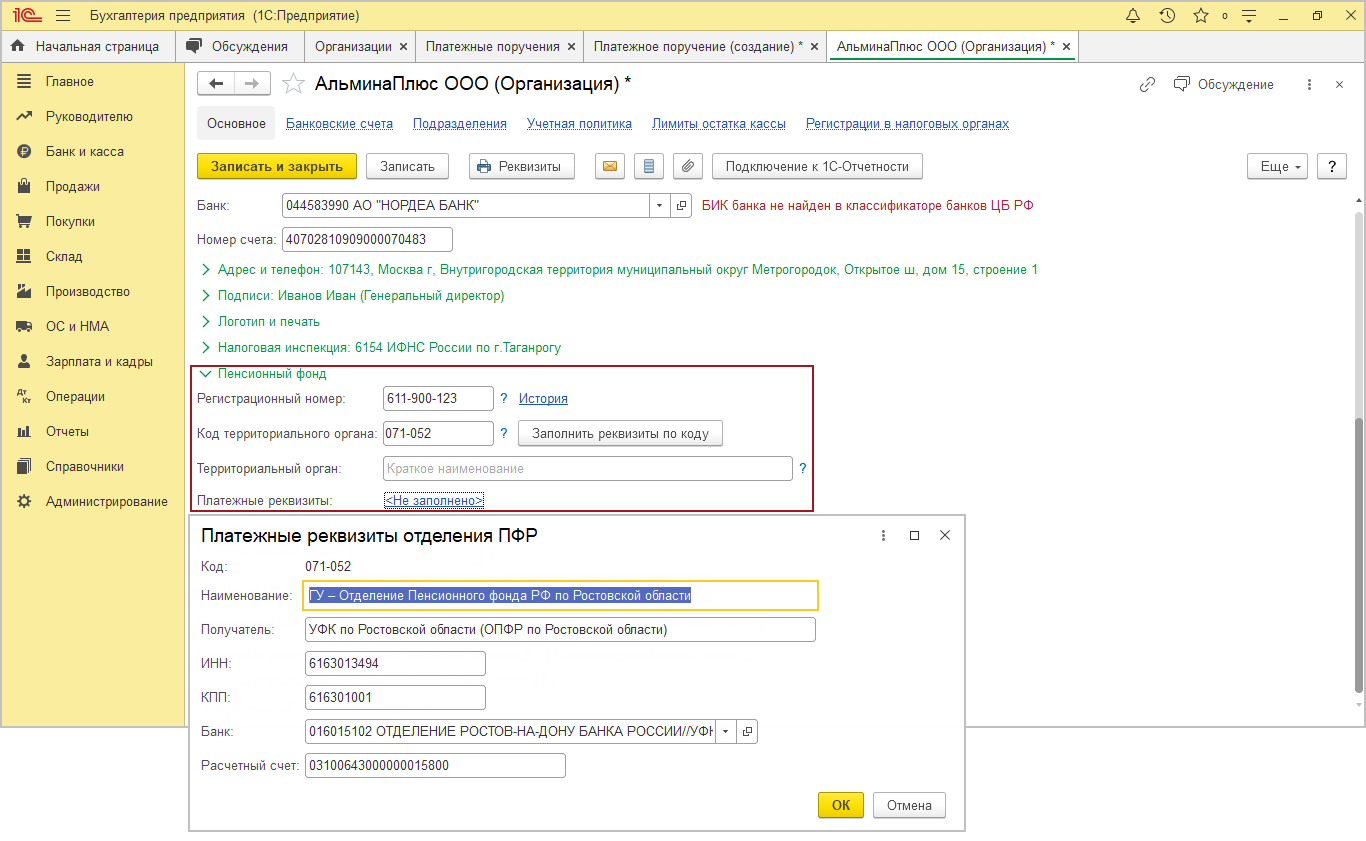Click the document list icon button
This screenshot has height=841, width=1366.
point(649,167)
